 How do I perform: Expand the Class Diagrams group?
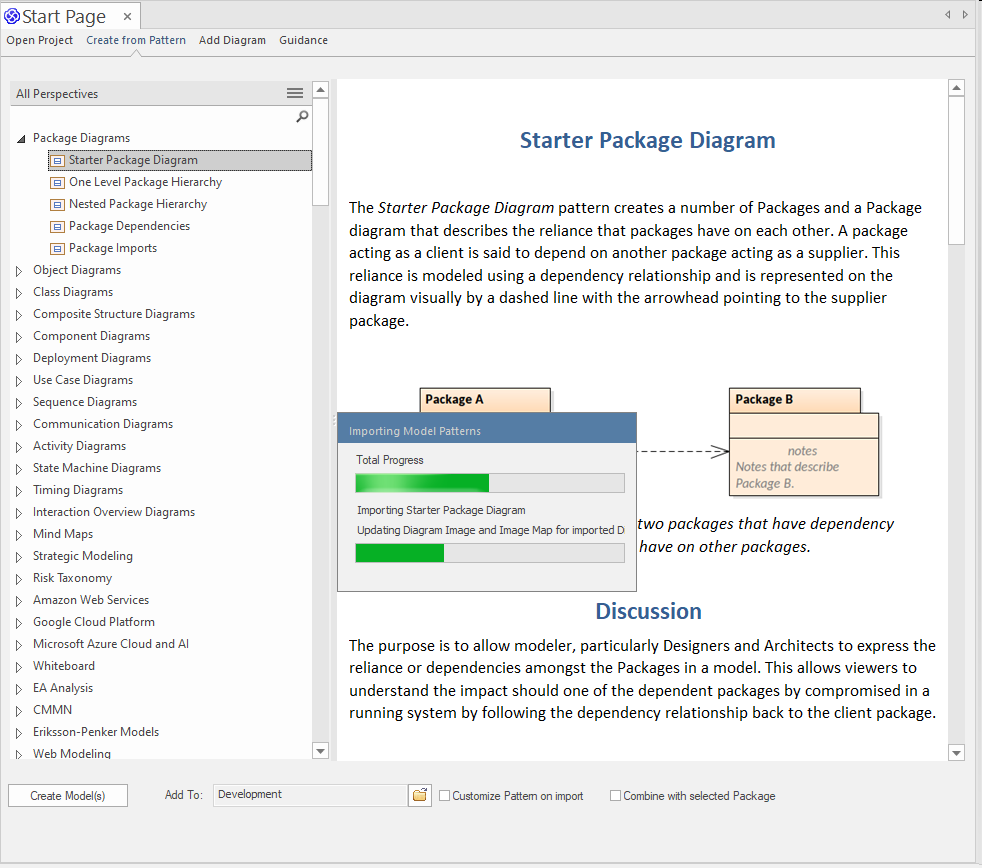point(19,292)
